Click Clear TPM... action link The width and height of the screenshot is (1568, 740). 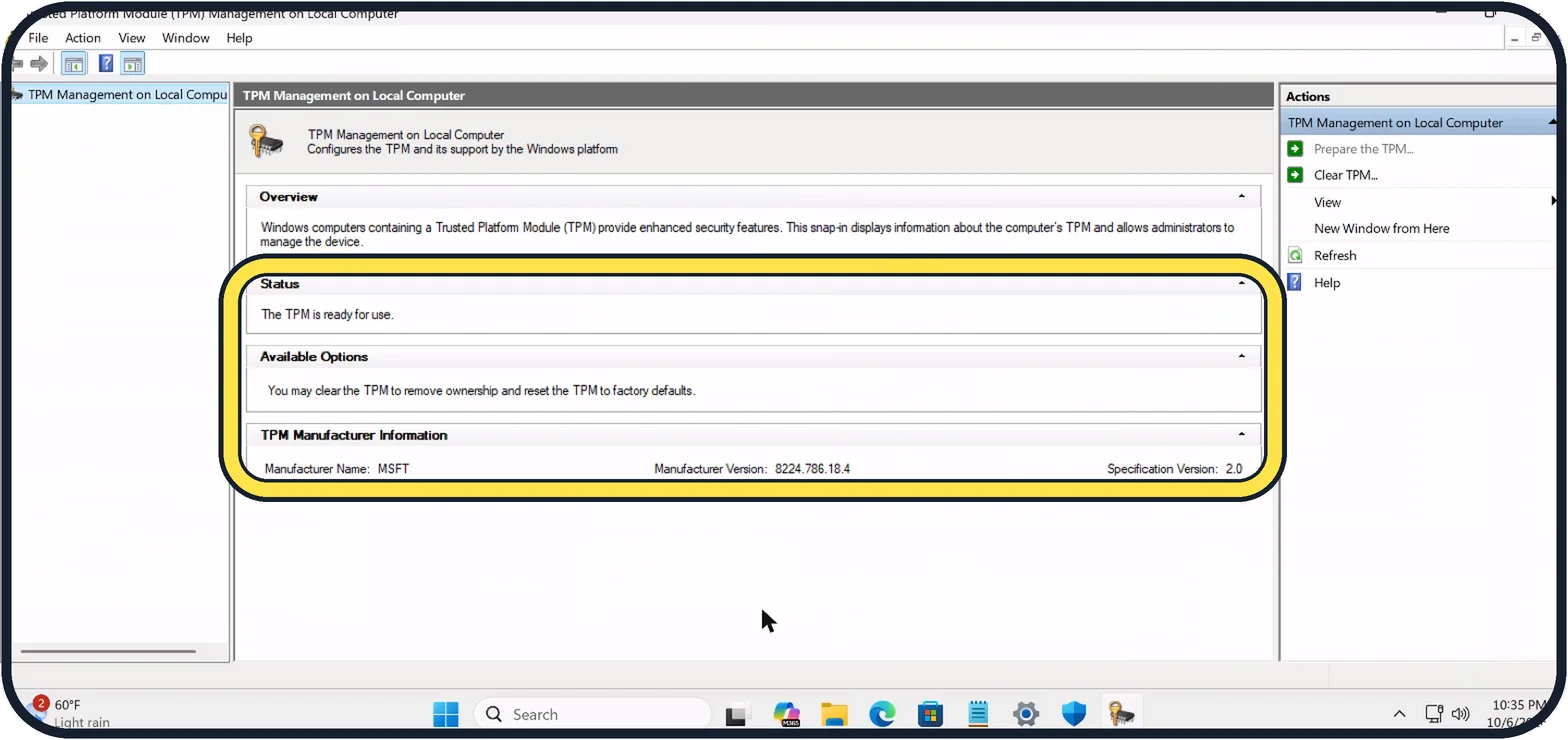(x=1346, y=175)
